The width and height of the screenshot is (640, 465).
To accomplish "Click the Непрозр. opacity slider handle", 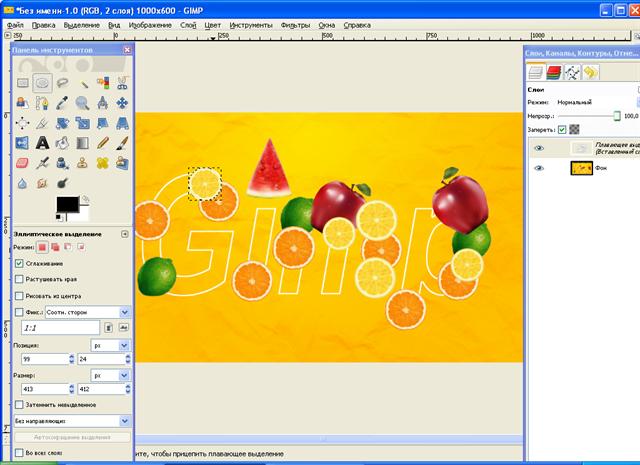I will click(617, 116).
